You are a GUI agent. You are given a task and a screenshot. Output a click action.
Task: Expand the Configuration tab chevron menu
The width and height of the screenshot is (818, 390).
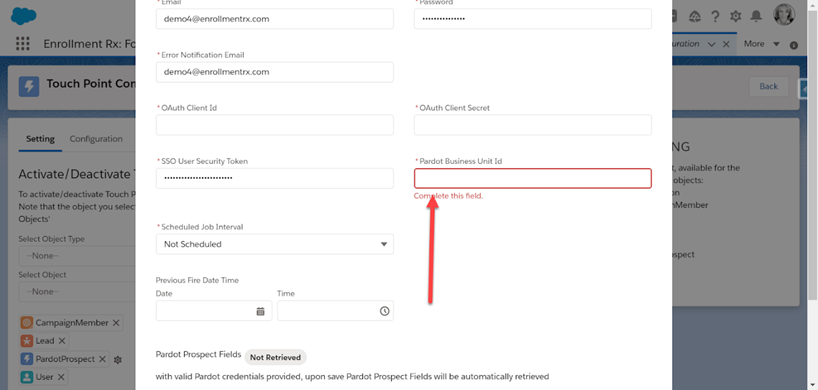pos(712,44)
